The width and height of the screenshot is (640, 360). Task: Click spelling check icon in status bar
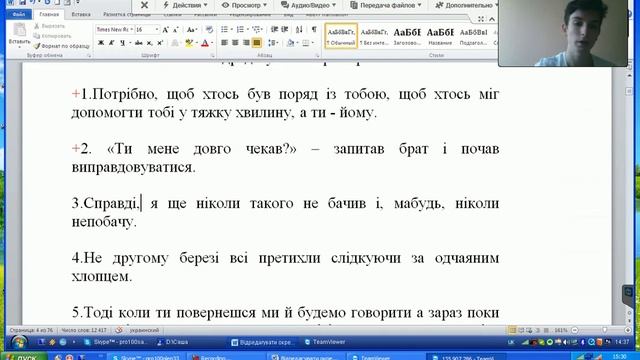119,330
